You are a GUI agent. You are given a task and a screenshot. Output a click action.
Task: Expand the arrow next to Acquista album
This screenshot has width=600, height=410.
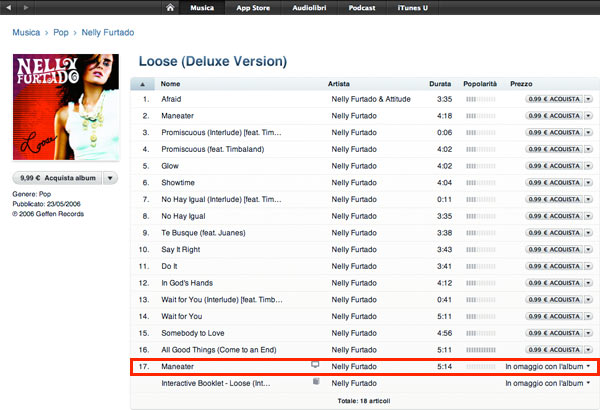(110, 178)
